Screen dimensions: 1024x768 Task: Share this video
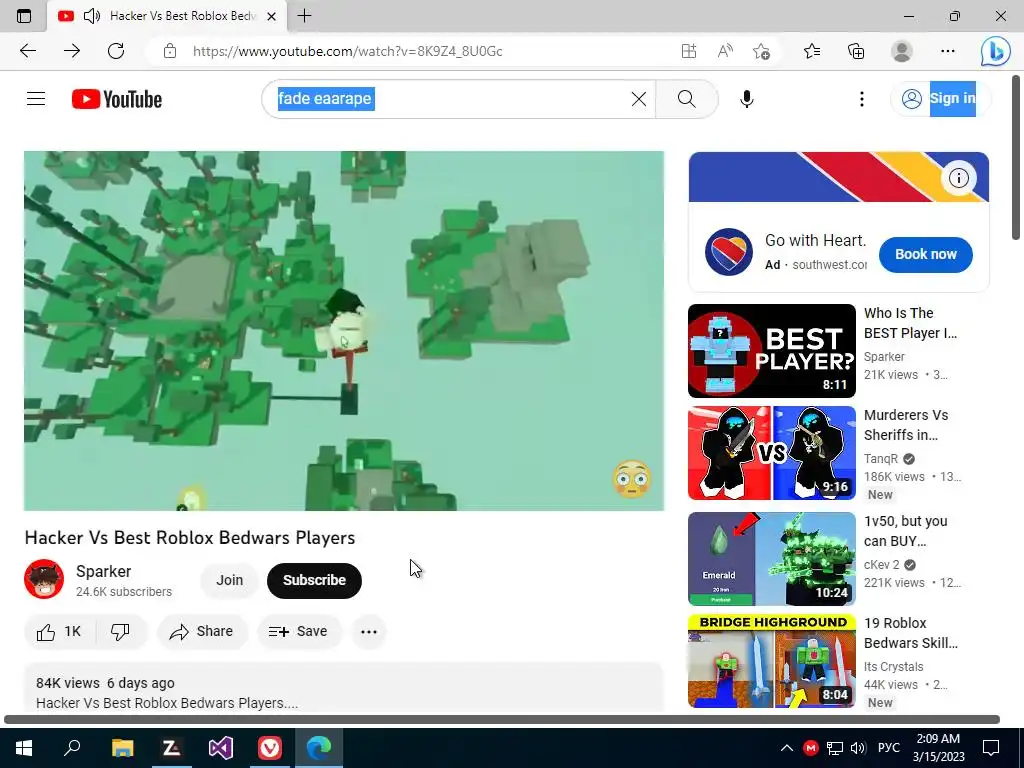pos(202,632)
